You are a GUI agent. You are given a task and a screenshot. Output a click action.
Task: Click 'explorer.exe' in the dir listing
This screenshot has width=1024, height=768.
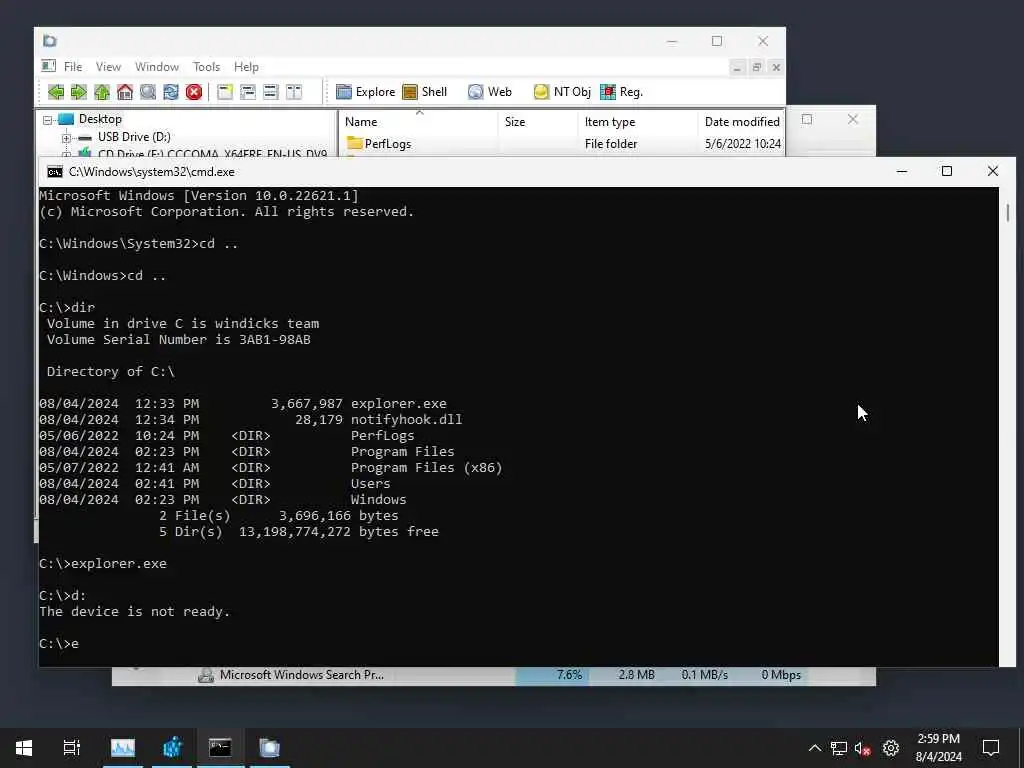[x=398, y=404]
